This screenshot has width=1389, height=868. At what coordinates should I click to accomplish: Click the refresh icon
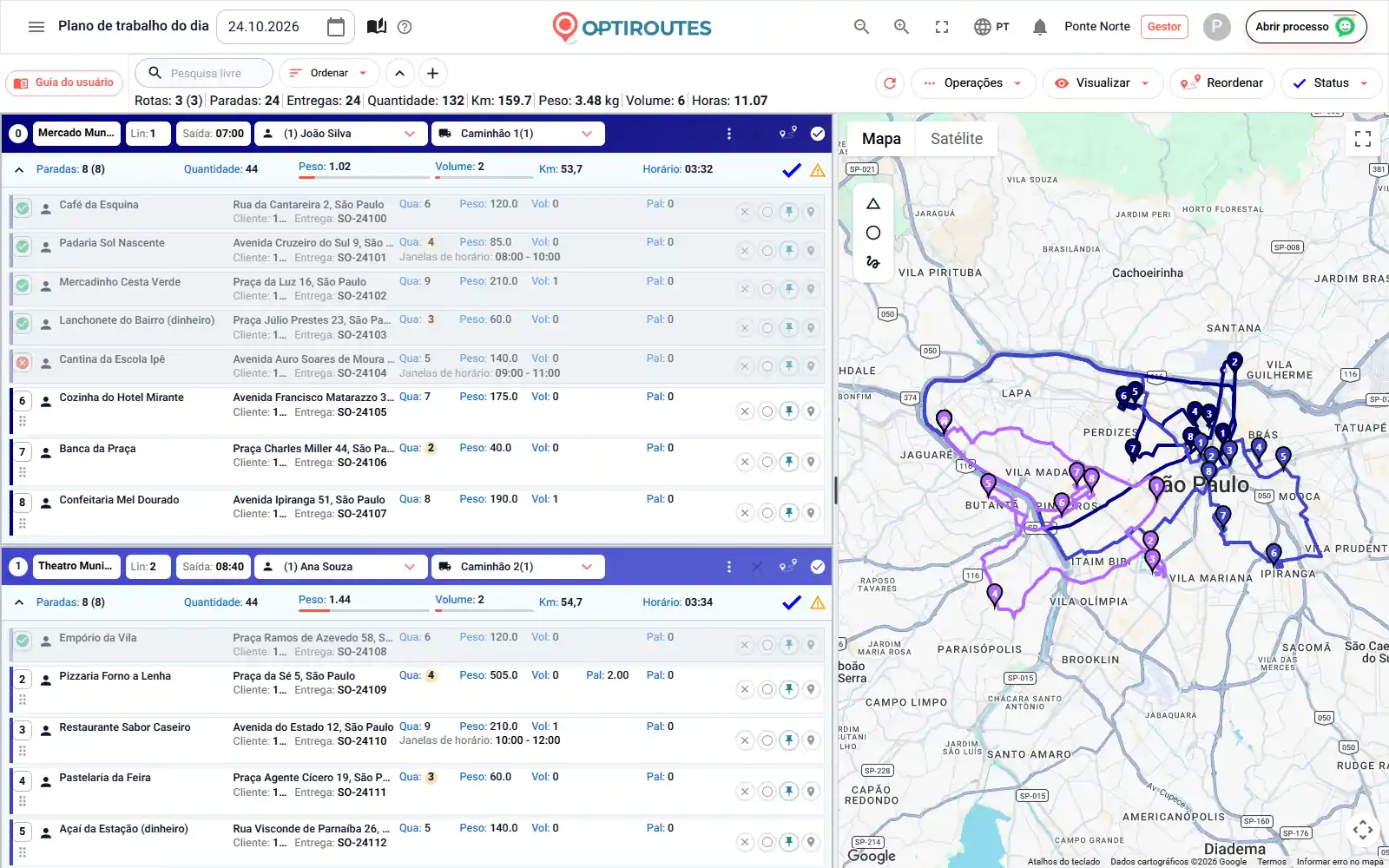coord(890,83)
